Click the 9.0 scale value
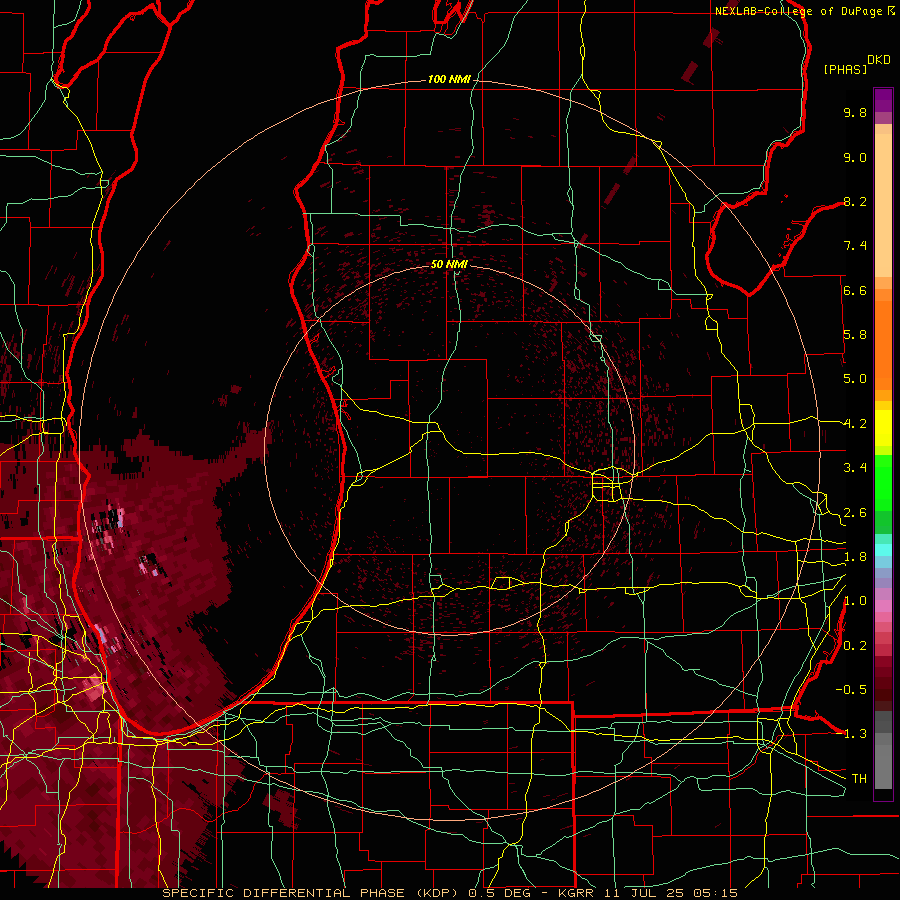This screenshot has height=900, width=900. (x=855, y=157)
